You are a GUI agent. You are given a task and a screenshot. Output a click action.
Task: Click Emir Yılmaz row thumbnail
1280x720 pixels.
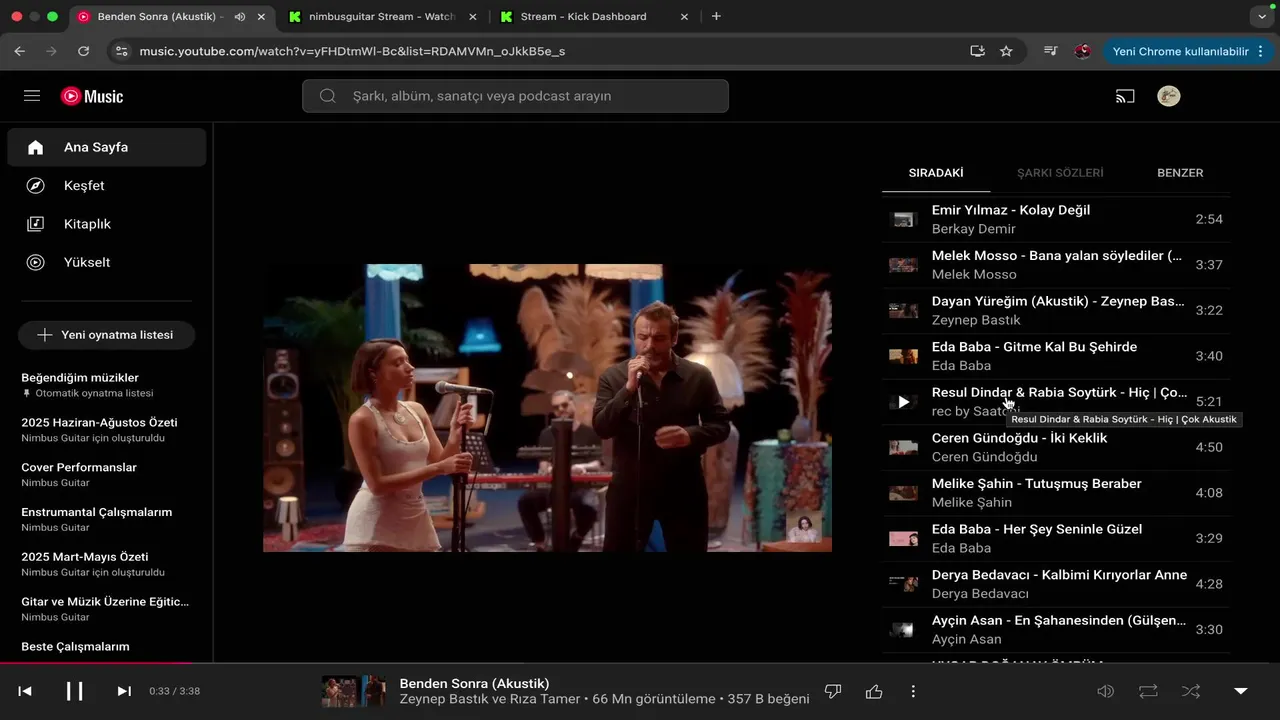tap(903, 219)
